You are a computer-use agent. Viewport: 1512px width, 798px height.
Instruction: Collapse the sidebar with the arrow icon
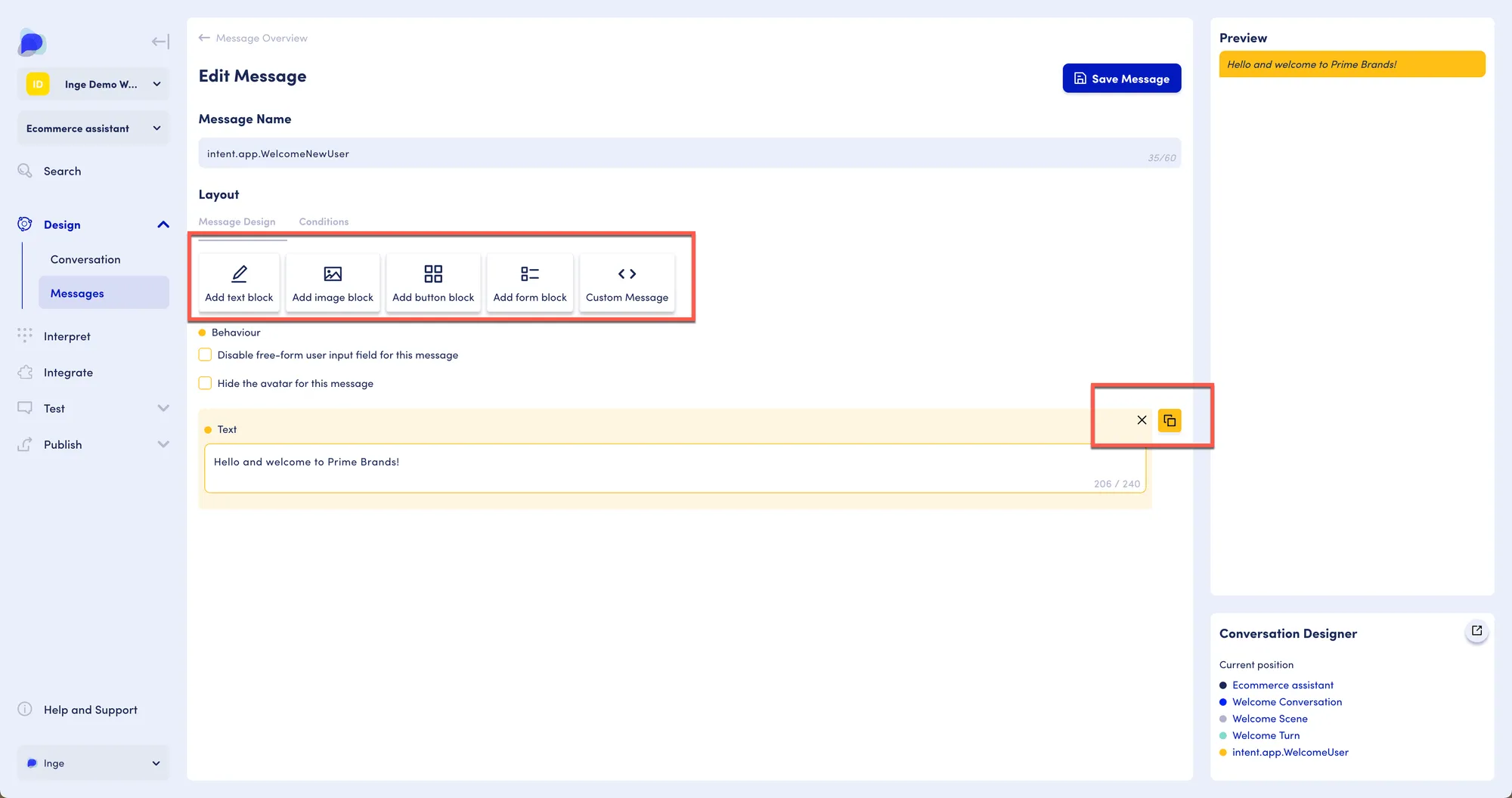(x=160, y=42)
